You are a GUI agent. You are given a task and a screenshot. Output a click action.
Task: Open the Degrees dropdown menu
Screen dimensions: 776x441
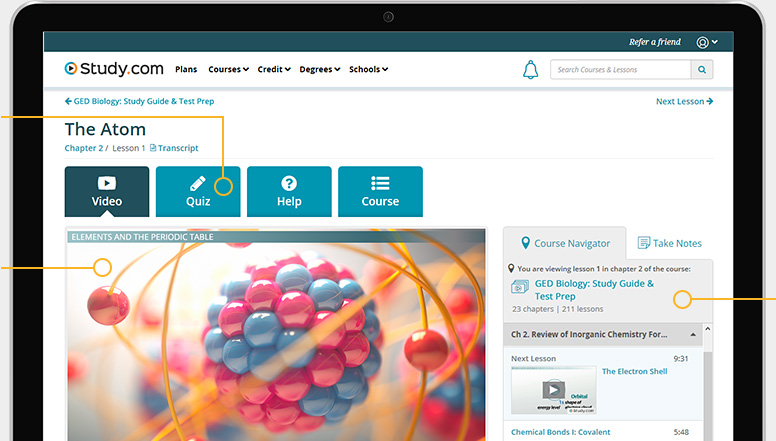[x=319, y=70]
